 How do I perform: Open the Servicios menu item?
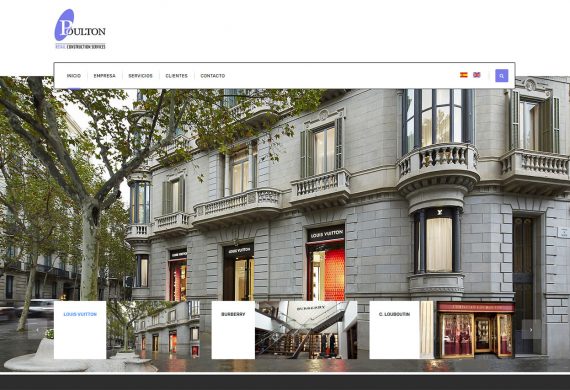point(140,76)
